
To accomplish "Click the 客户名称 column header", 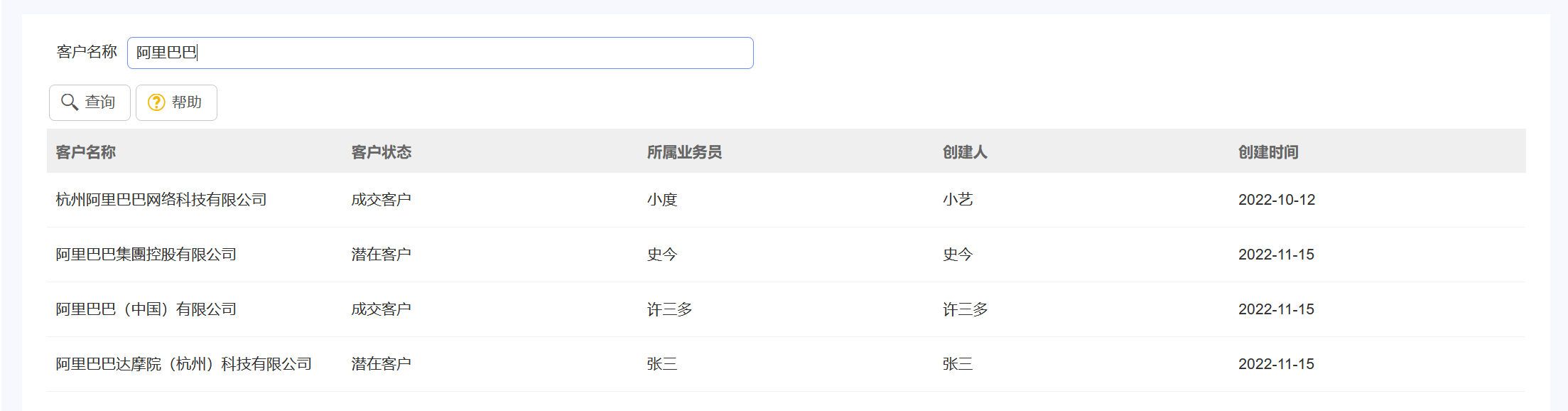I will coord(85,152).
